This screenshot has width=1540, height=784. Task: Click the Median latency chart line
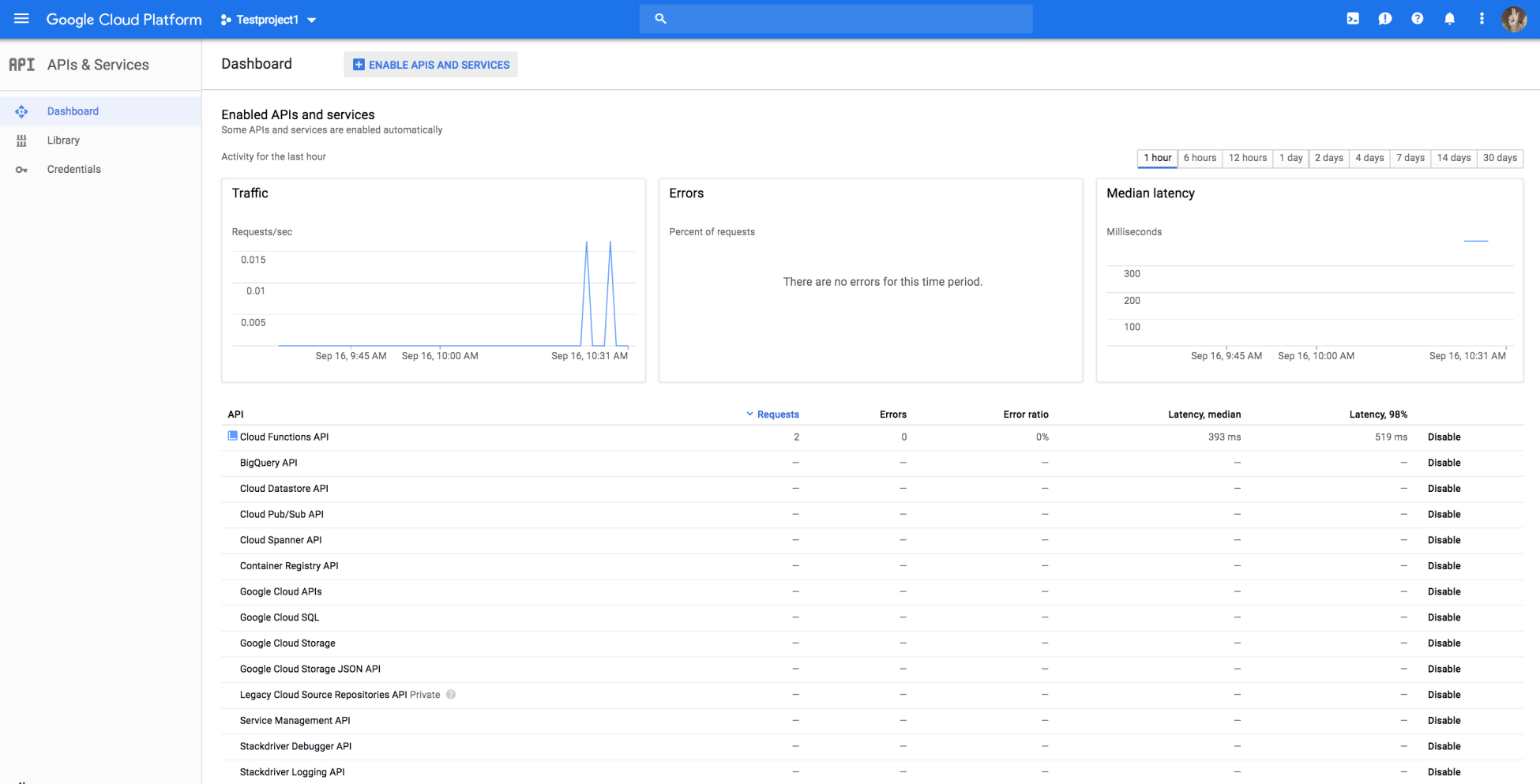coord(1476,241)
